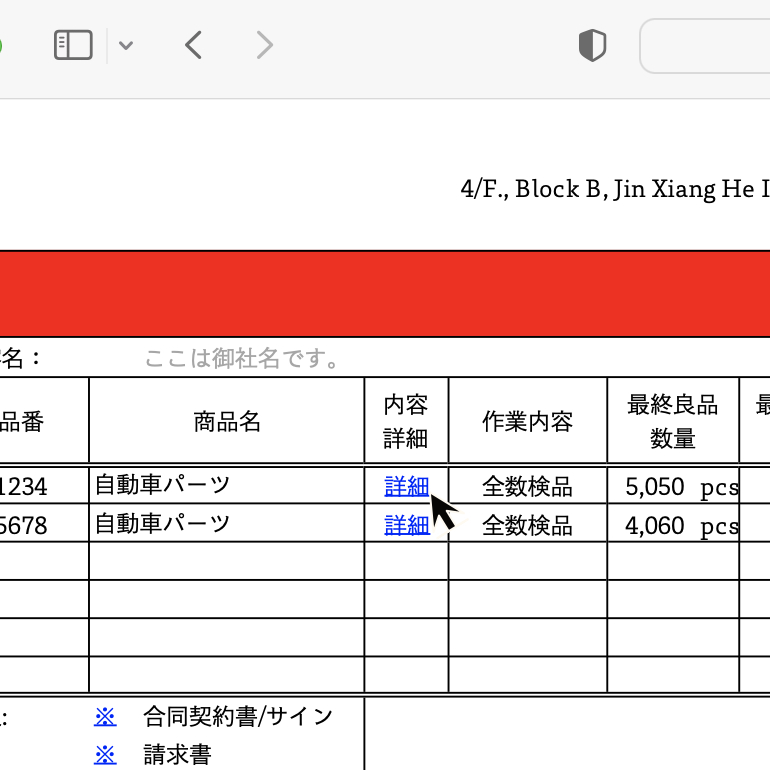Select the 内容詳細 header cell
Image resolution: width=770 pixels, height=770 pixels.
point(406,421)
